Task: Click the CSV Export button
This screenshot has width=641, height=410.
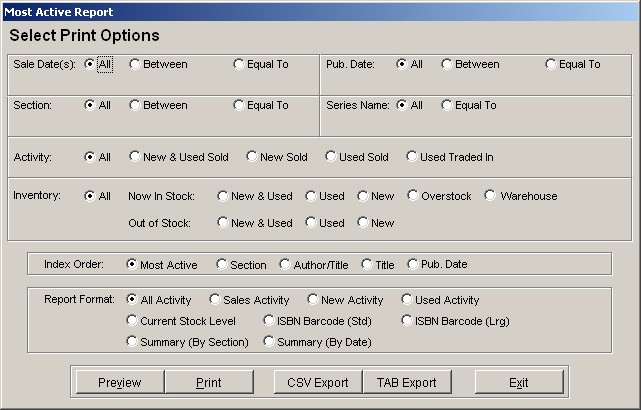Action: [318, 382]
